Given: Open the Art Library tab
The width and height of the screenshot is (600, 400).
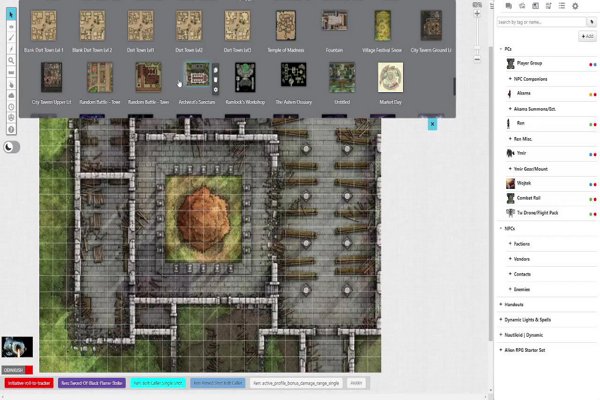Looking at the screenshot, I should [522, 6].
